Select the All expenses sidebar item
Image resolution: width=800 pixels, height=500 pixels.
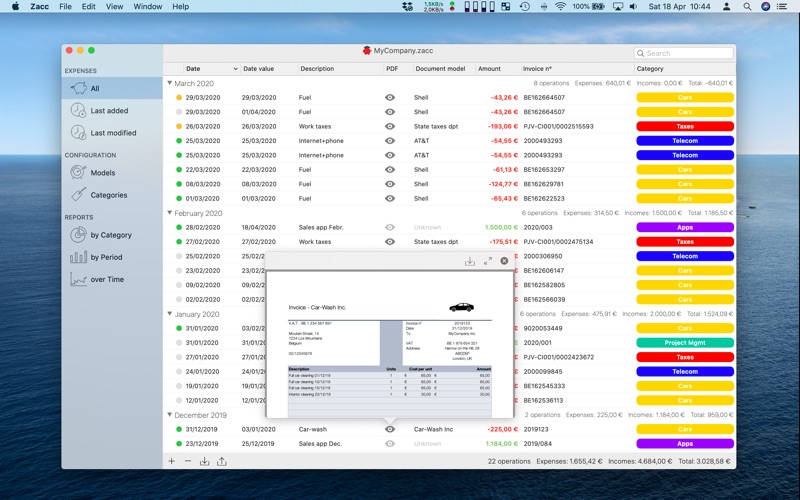[x=112, y=88]
